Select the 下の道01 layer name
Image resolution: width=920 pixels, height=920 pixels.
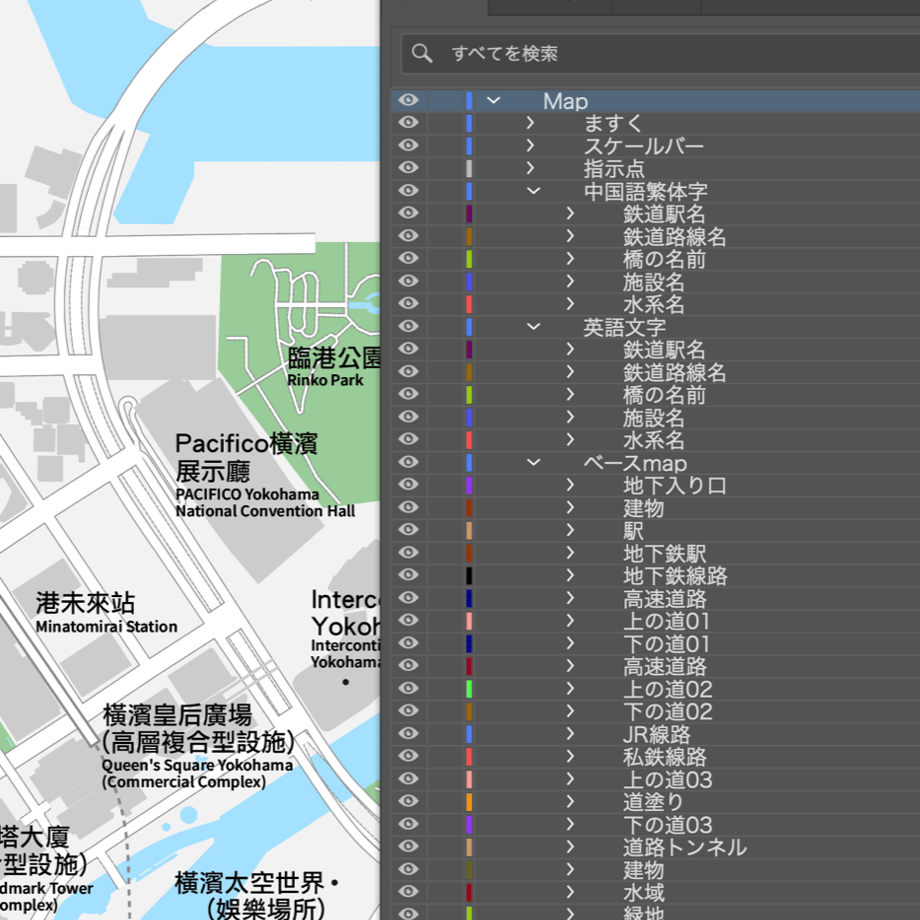[x=666, y=644]
